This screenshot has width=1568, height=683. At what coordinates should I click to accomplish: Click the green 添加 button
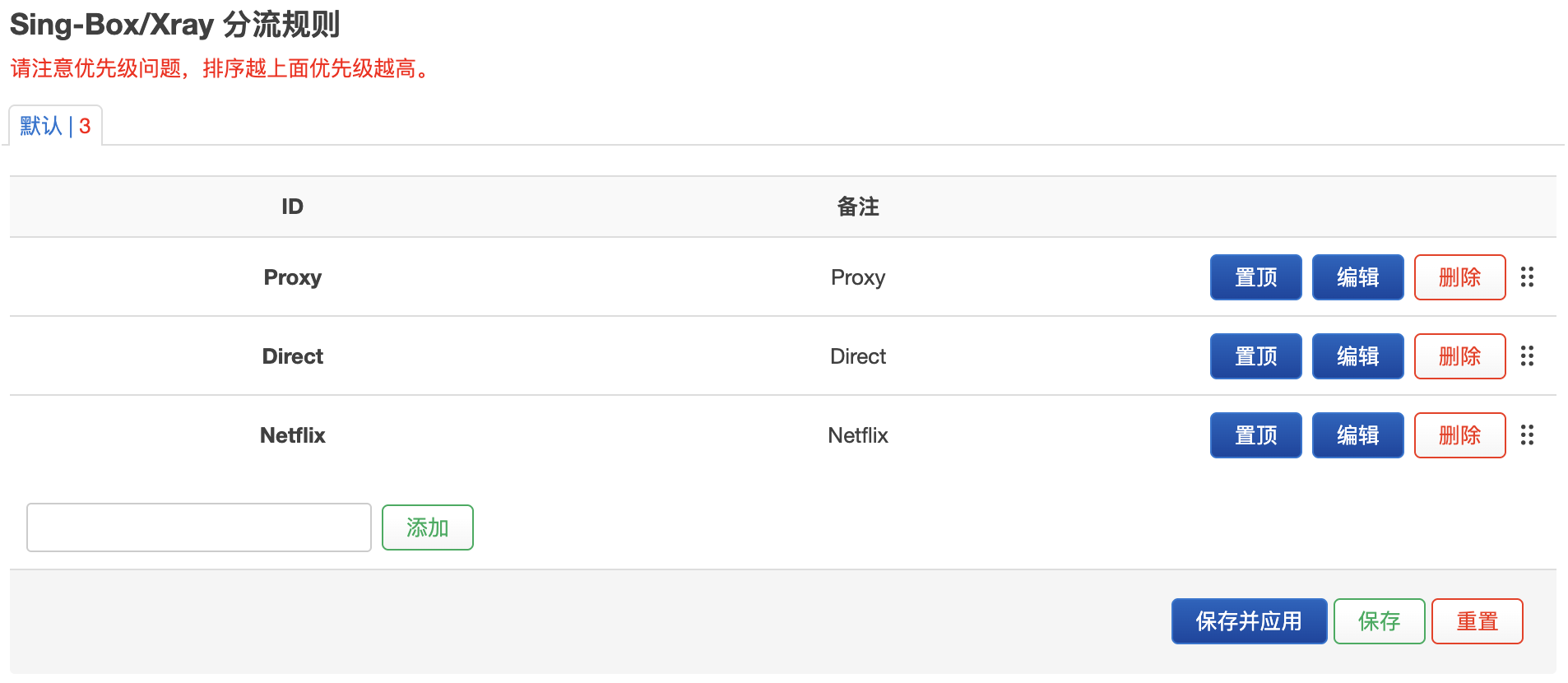point(427,527)
